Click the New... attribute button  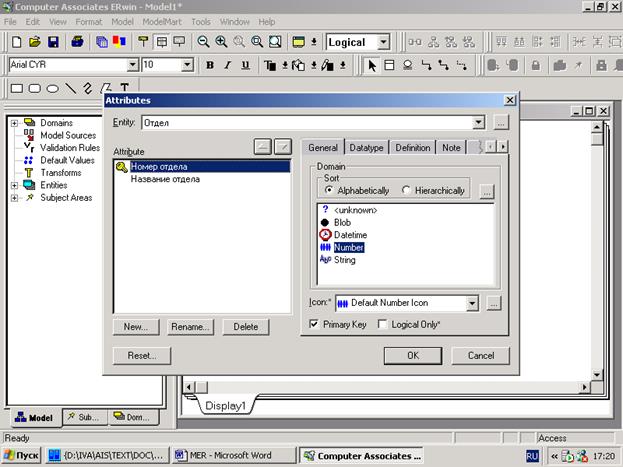click(135, 327)
